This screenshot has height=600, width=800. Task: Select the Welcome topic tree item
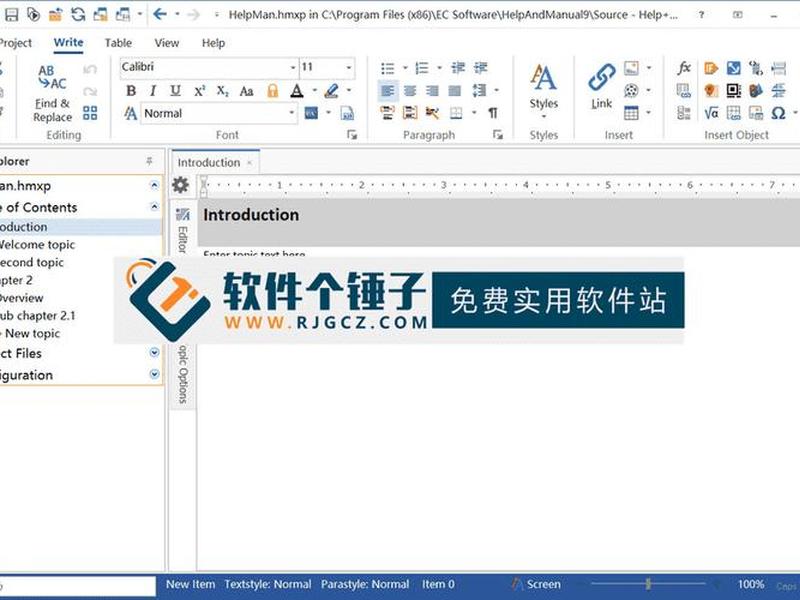point(37,245)
